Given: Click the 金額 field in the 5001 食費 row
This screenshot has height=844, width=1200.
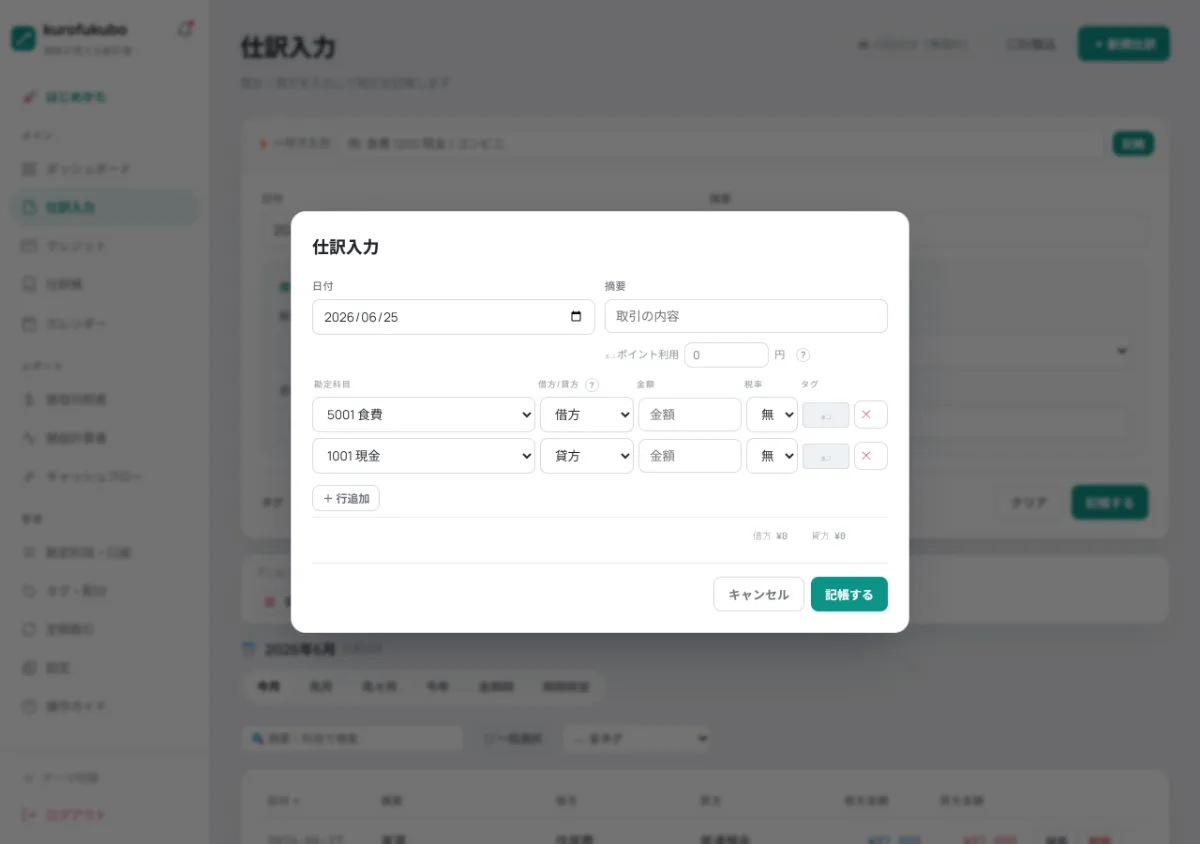Looking at the screenshot, I should pyautogui.click(x=690, y=414).
